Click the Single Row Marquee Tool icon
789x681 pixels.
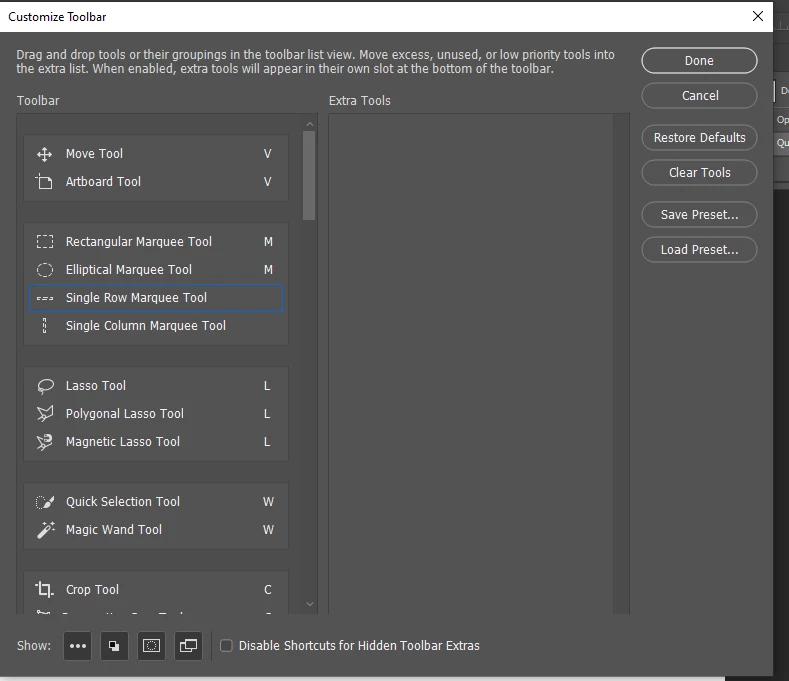pos(45,298)
